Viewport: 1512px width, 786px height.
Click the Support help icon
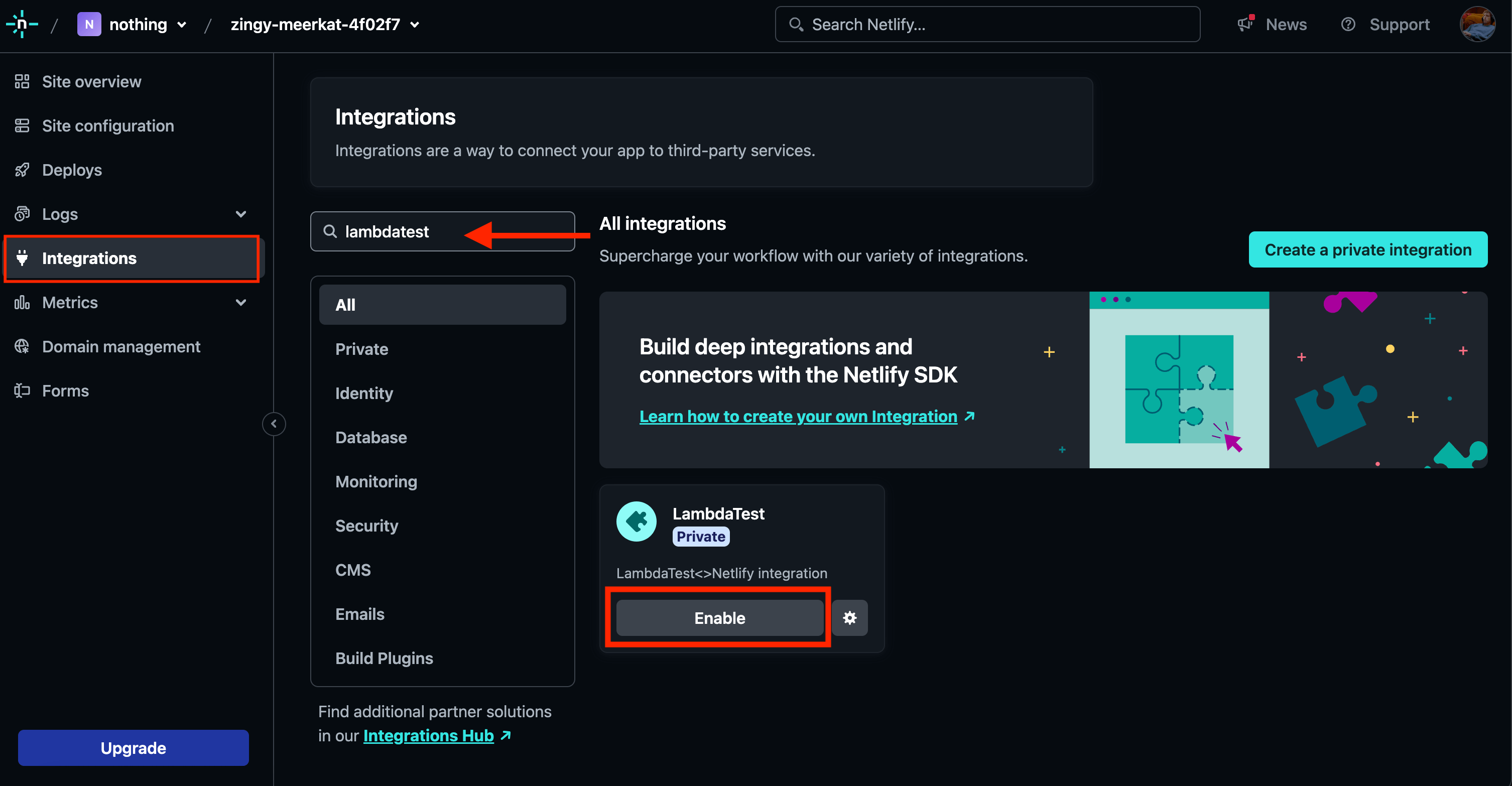pos(1348,24)
